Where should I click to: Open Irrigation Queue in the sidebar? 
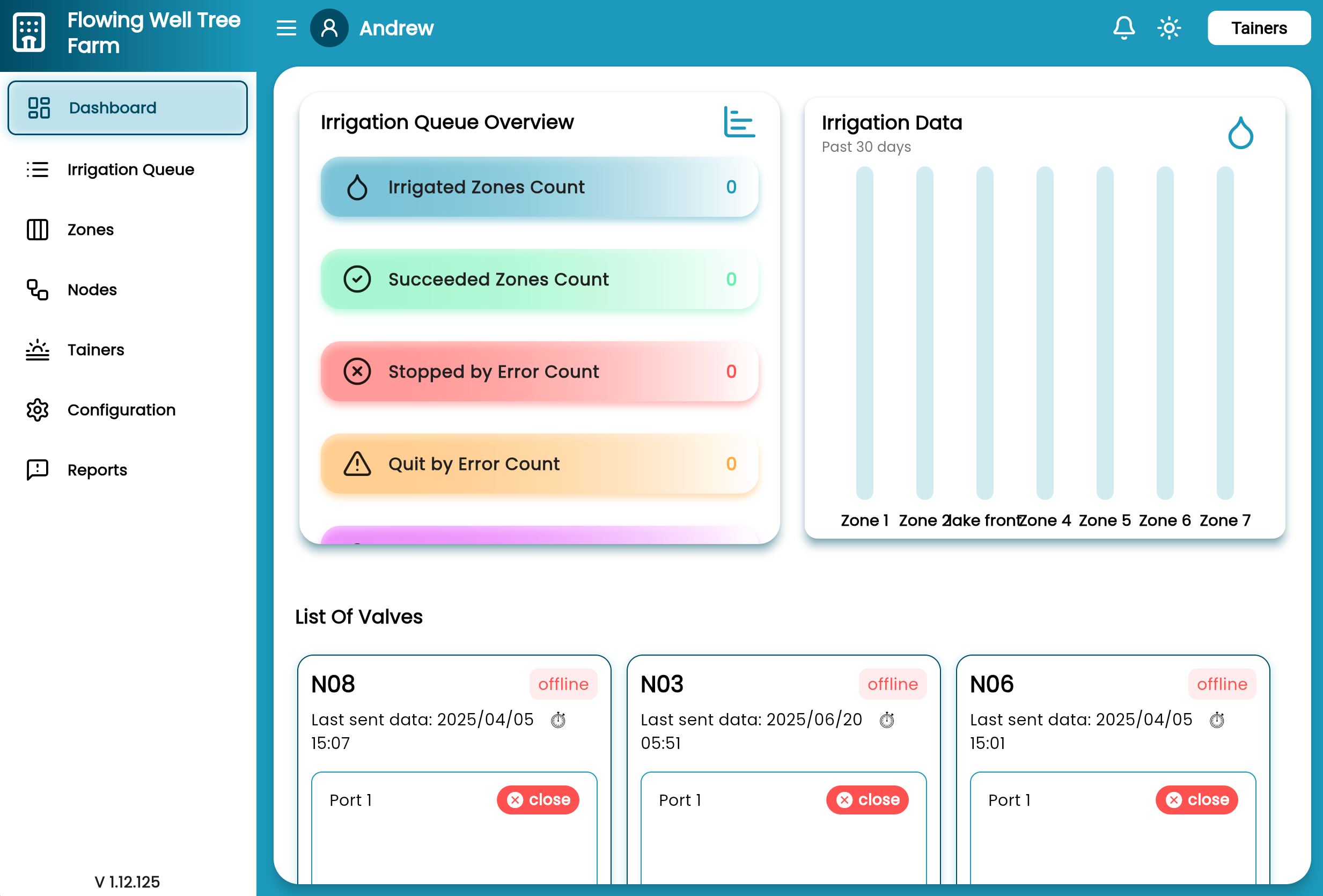click(x=130, y=170)
